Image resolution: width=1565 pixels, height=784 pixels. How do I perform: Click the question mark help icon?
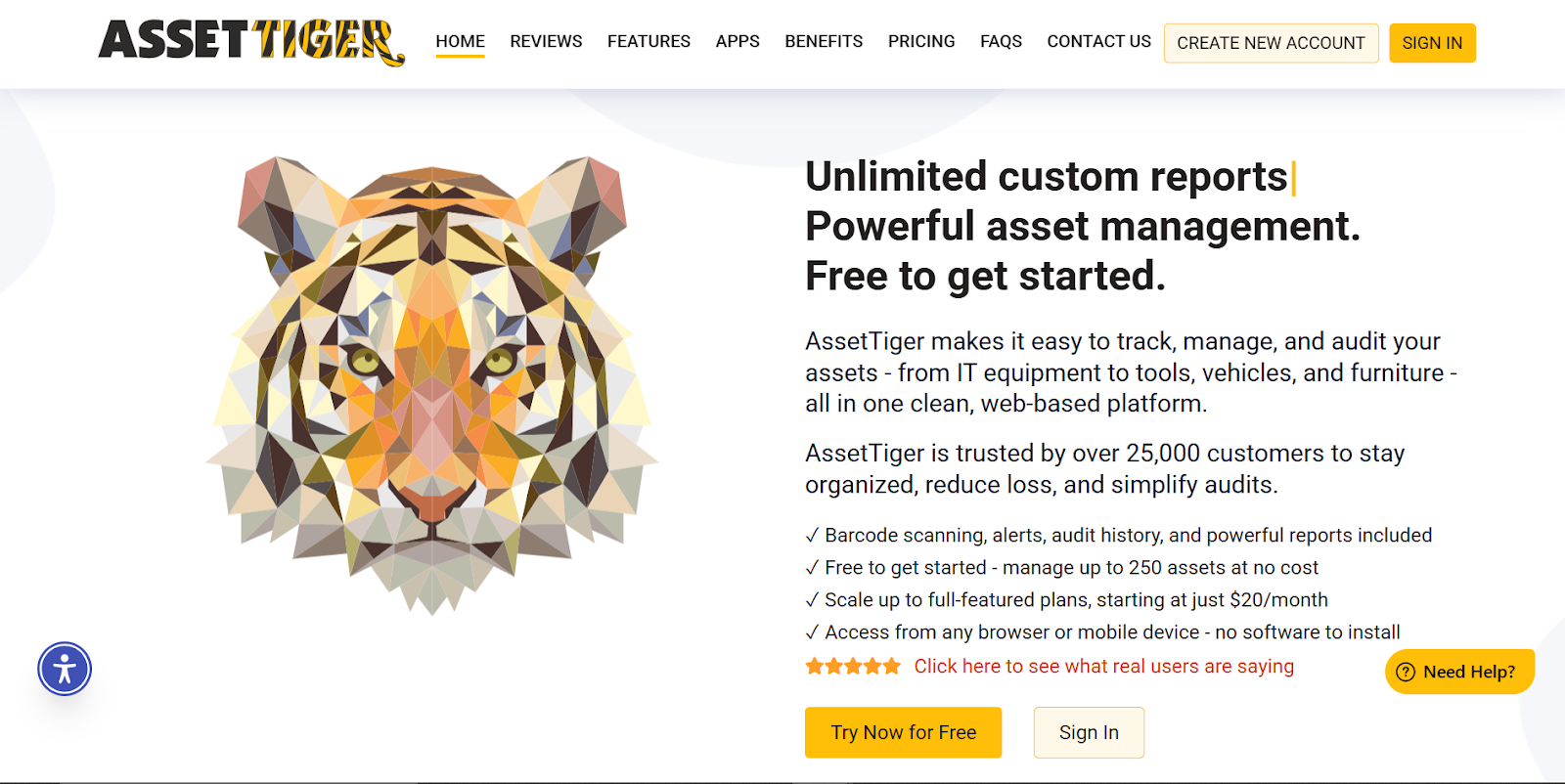click(x=1406, y=672)
